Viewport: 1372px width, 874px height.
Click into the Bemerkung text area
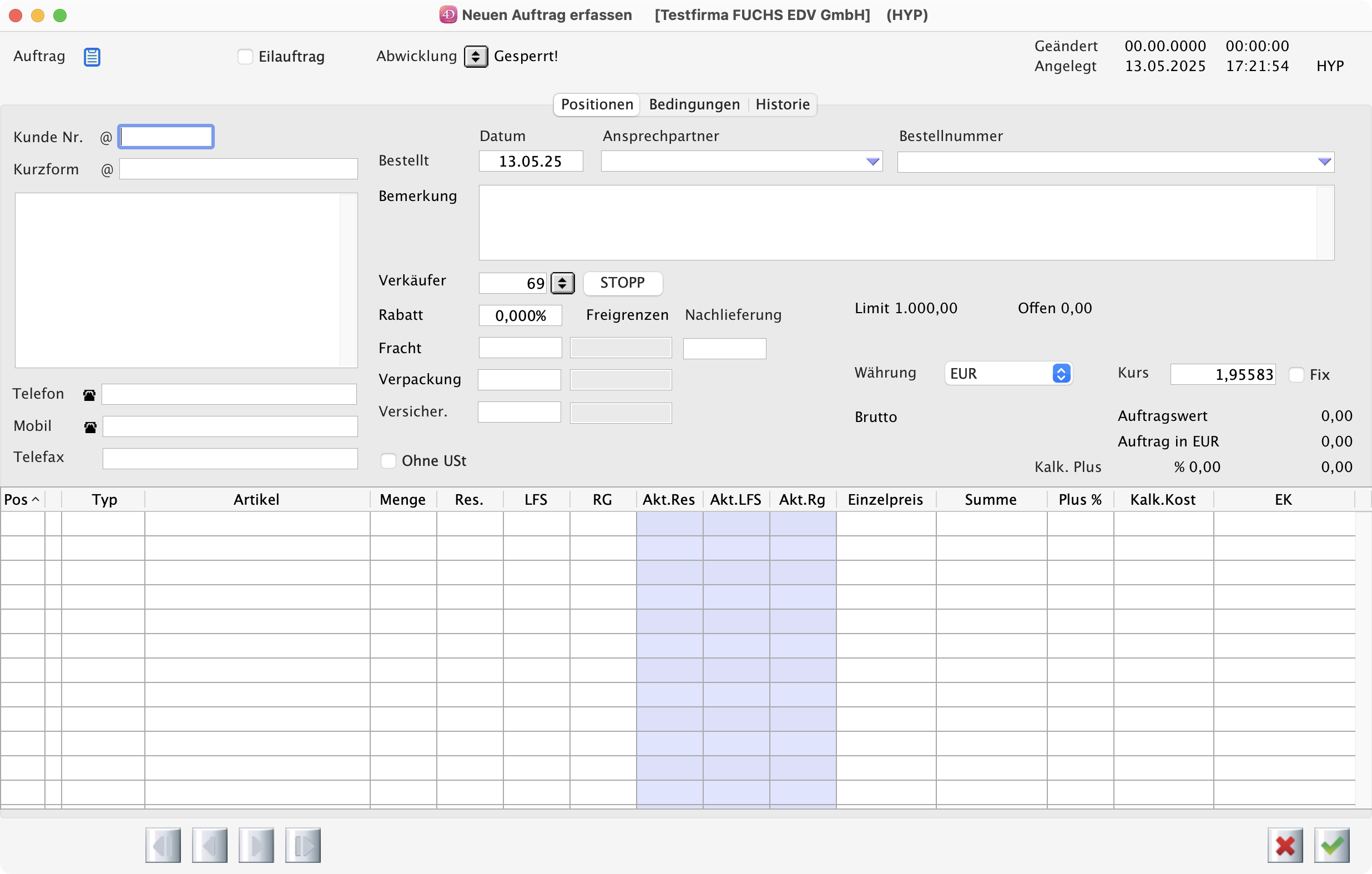[897, 222]
